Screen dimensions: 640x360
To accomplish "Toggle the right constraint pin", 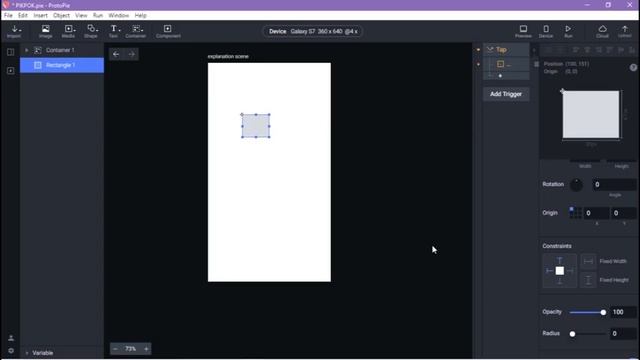I will [570, 271].
